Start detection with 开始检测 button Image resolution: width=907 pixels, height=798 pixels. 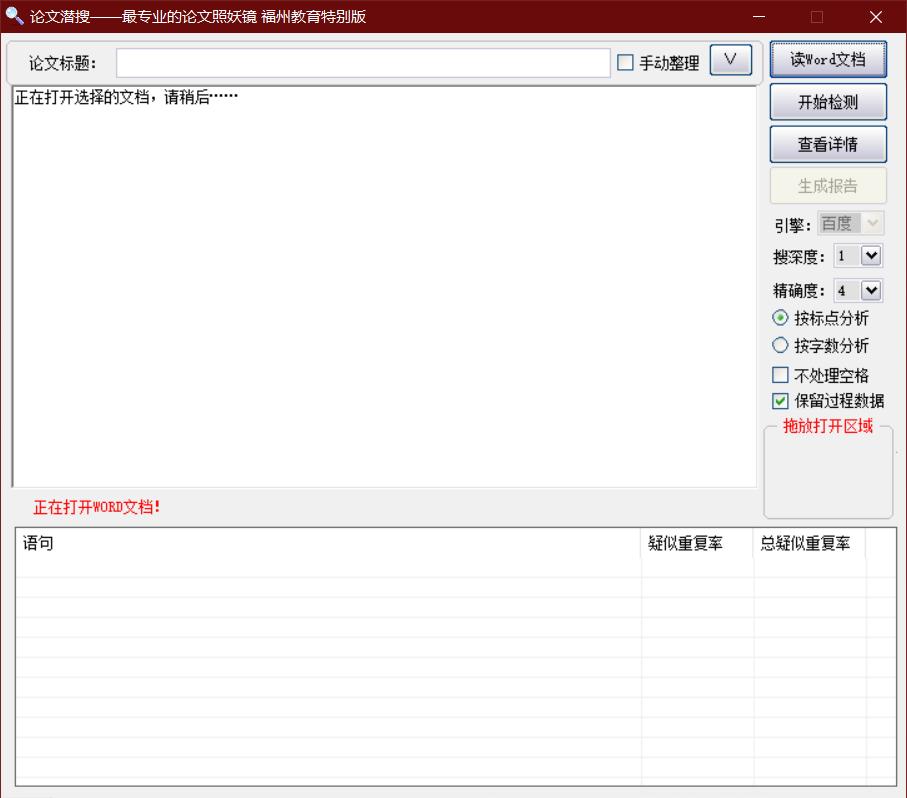click(x=828, y=102)
